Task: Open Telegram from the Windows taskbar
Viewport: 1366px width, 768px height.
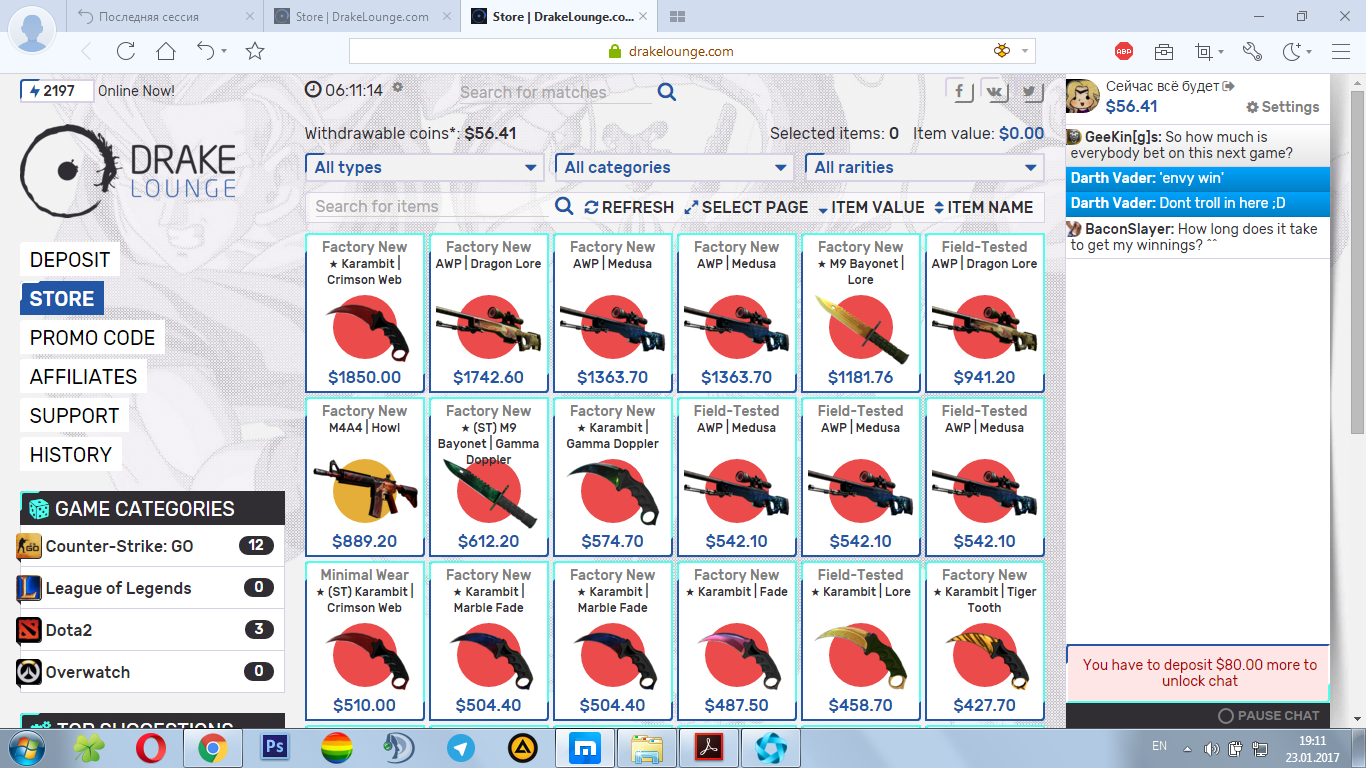Action: tap(461, 747)
